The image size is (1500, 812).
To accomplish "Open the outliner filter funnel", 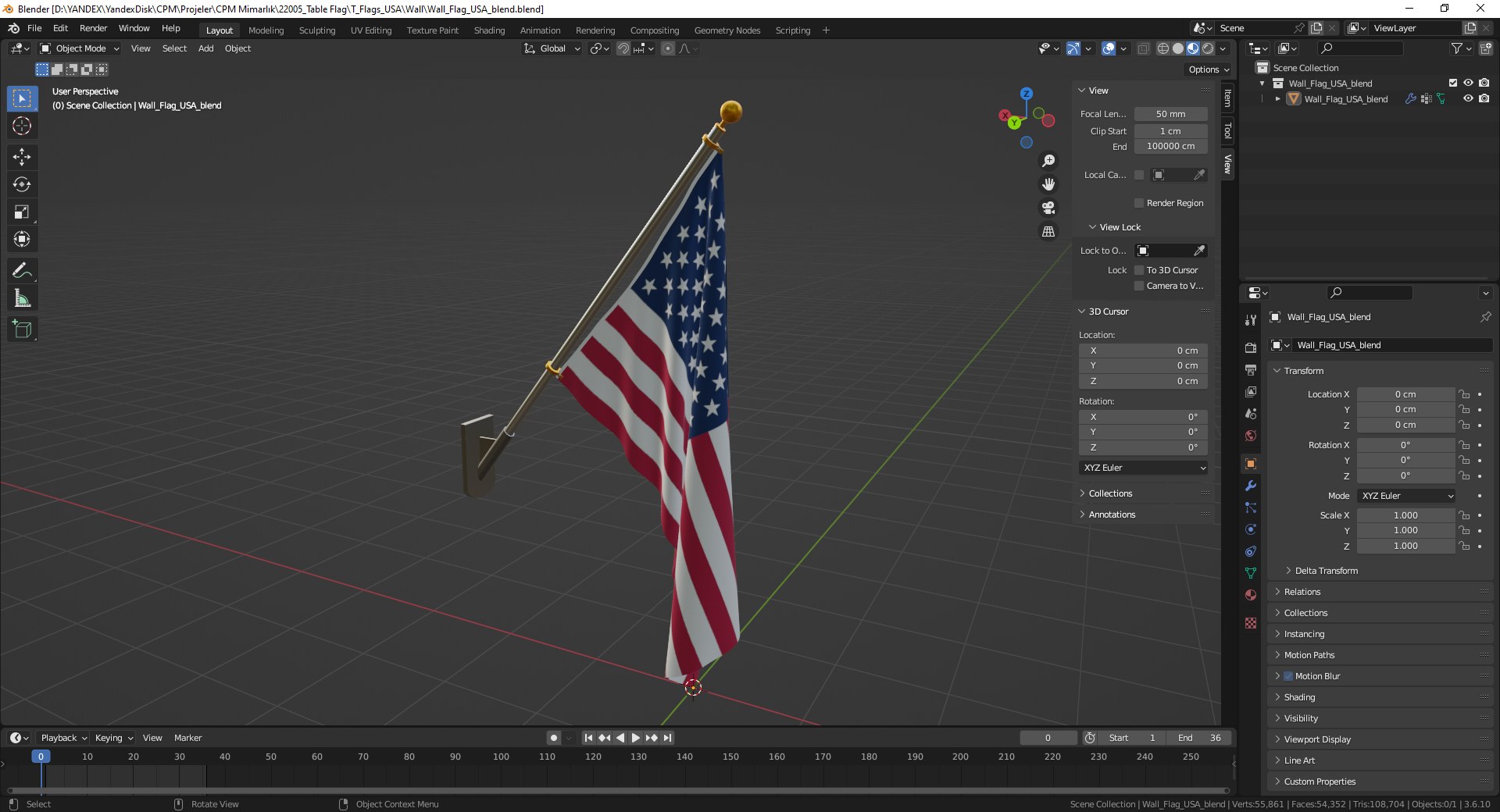I will [x=1457, y=48].
